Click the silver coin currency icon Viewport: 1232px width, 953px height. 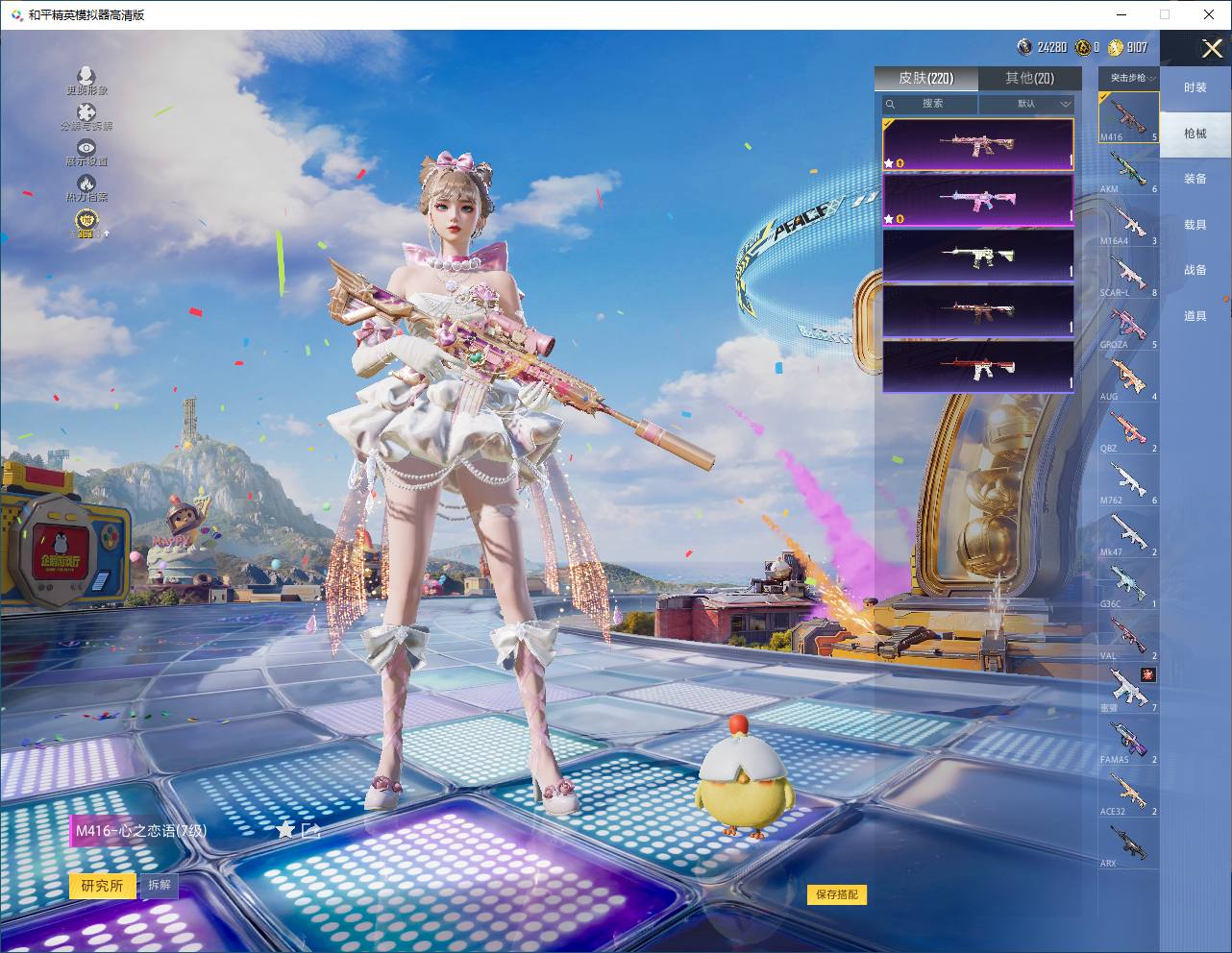(x=1025, y=46)
